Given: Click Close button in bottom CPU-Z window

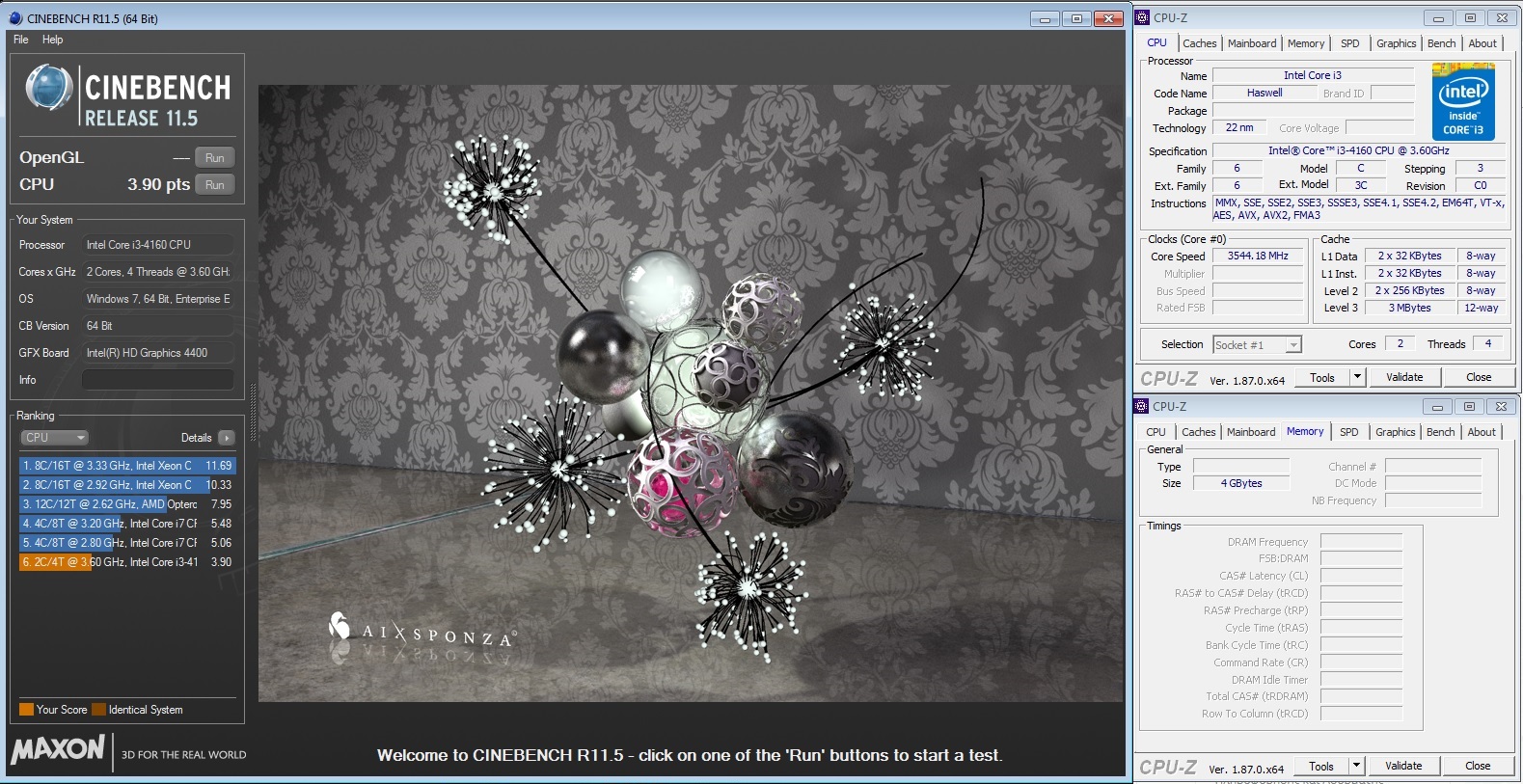Looking at the screenshot, I should tap(1478, 767).
